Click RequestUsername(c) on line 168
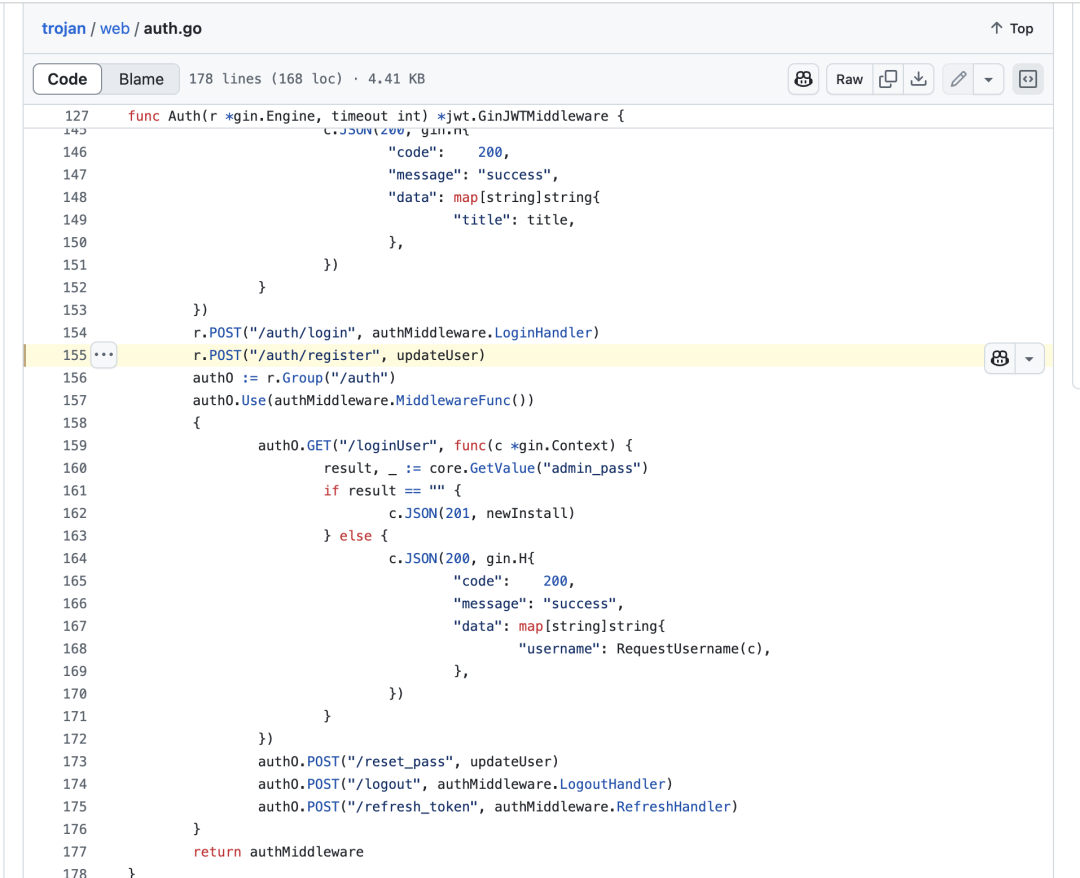1080x878 pixels. click(689, 649)
